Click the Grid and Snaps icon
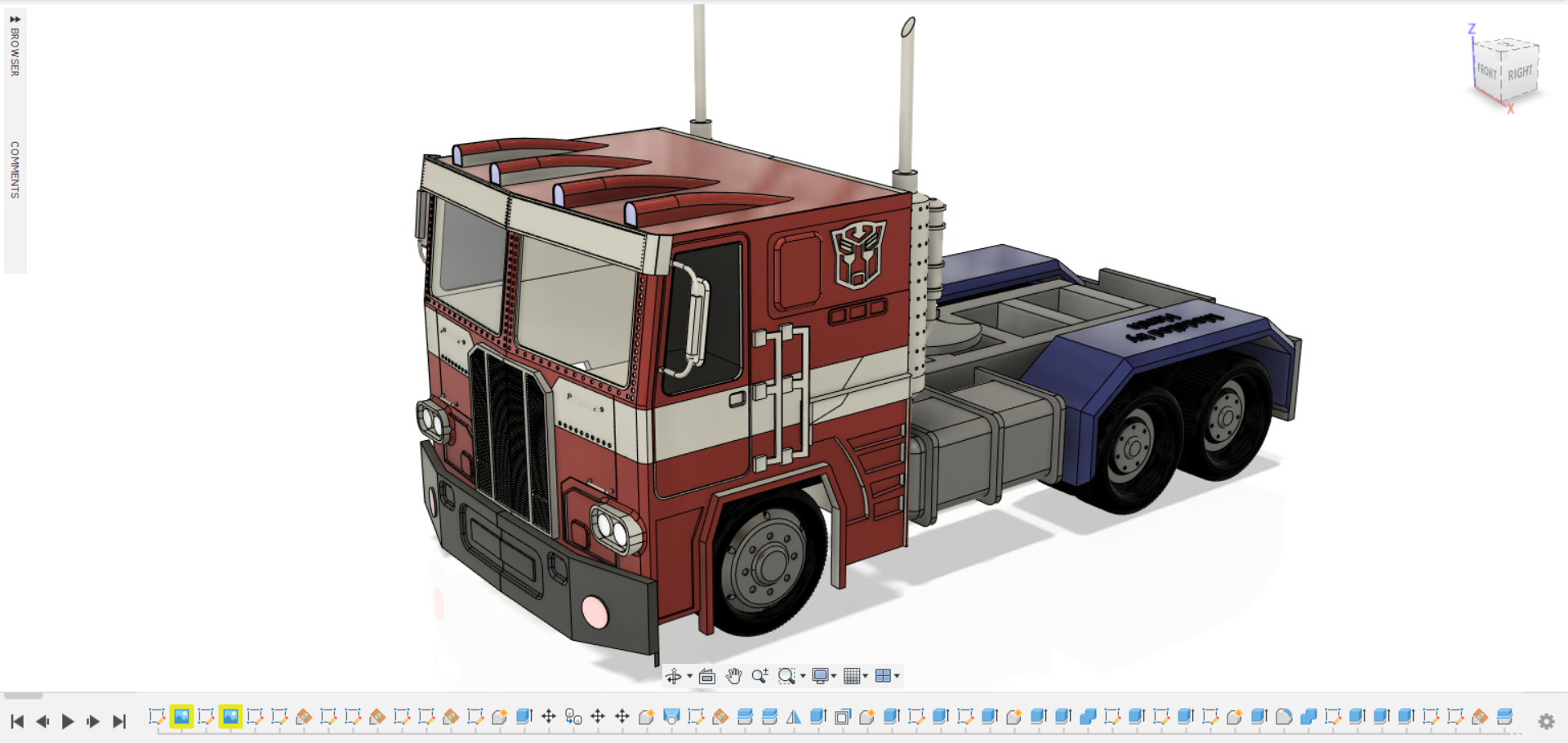 point(852,676)
